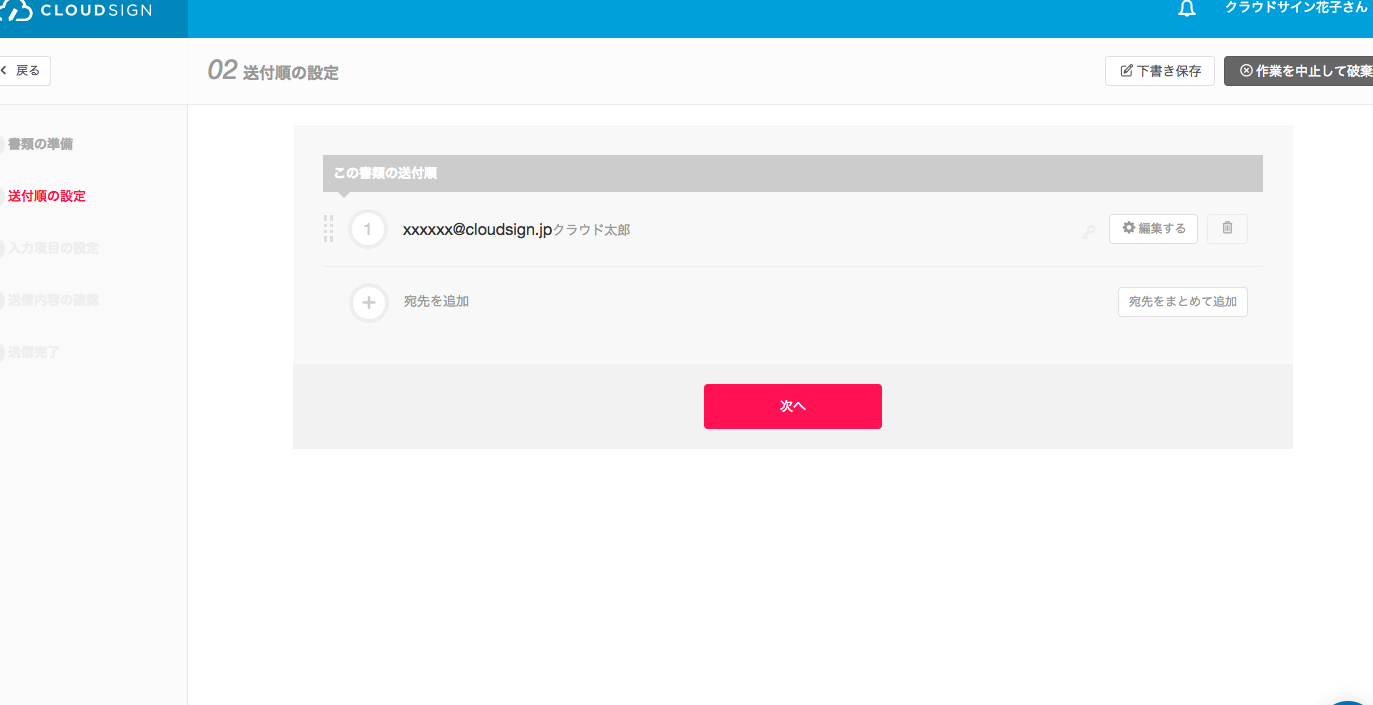The height and width of the screenshot is (705, 1373).
Task: Proceed with the 次へ button
Action: click(793, 406)
